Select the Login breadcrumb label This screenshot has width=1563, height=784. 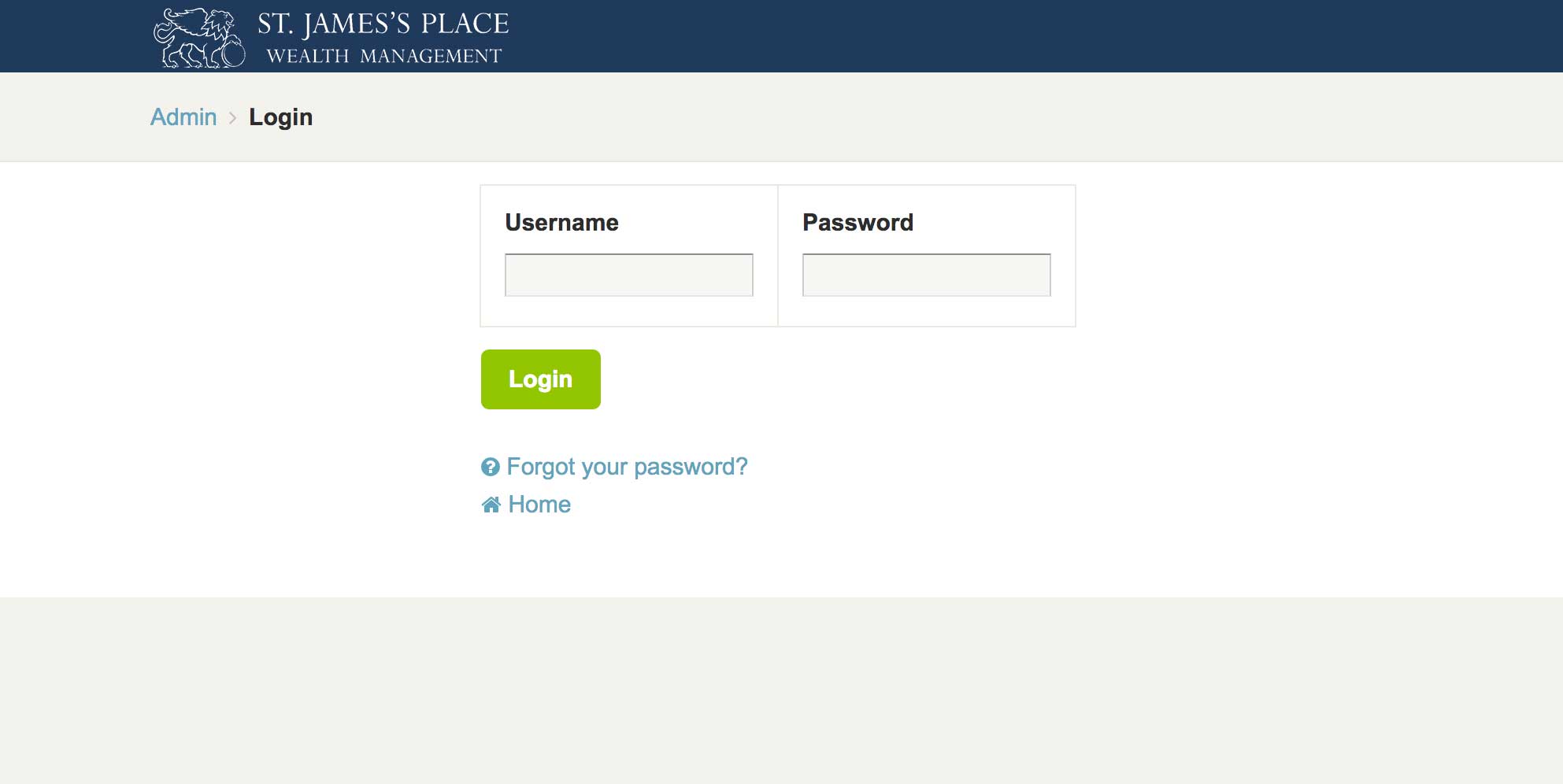[x=281, y=116]
